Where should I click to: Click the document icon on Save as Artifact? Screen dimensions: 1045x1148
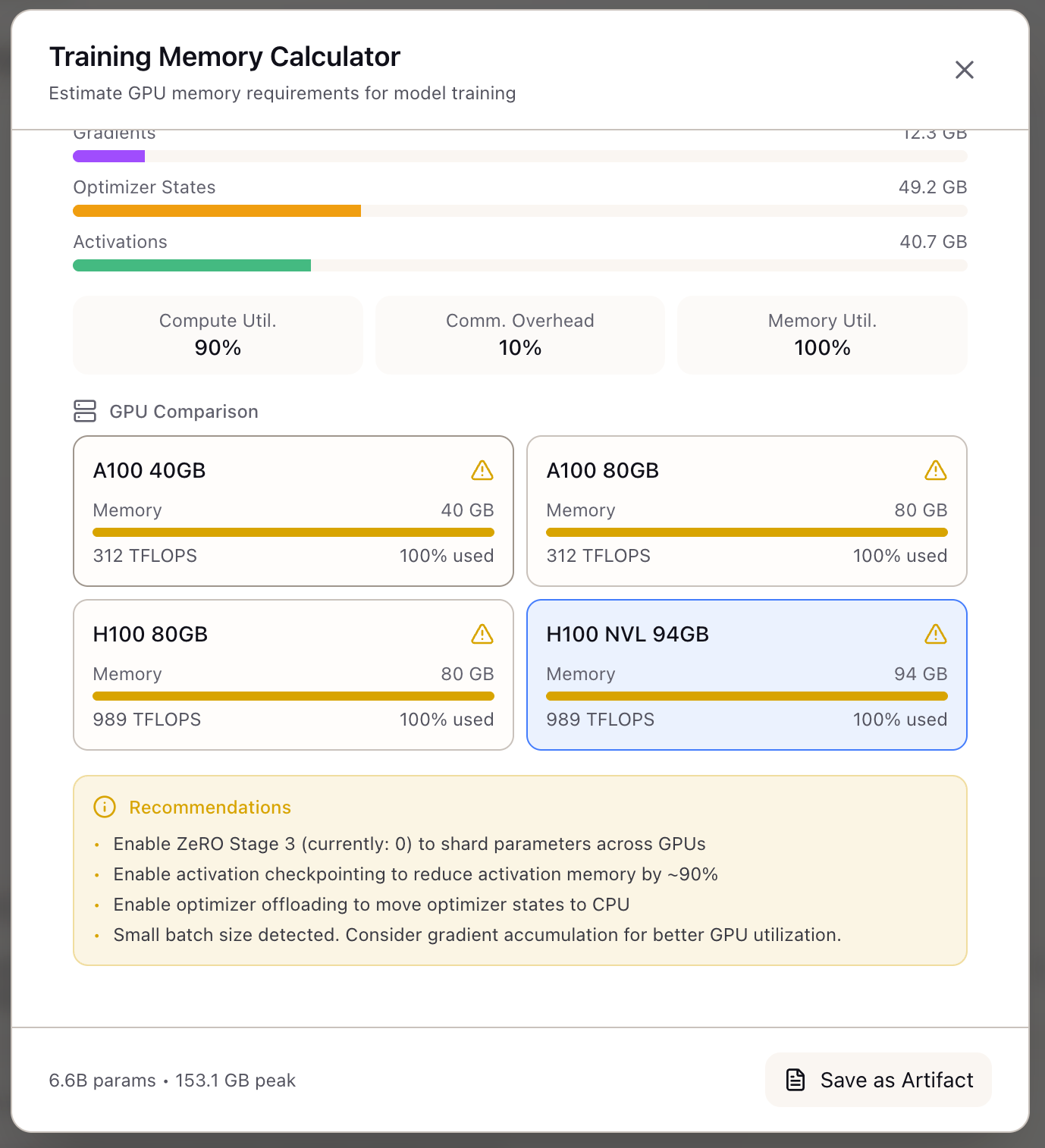tap(795, 1080)
